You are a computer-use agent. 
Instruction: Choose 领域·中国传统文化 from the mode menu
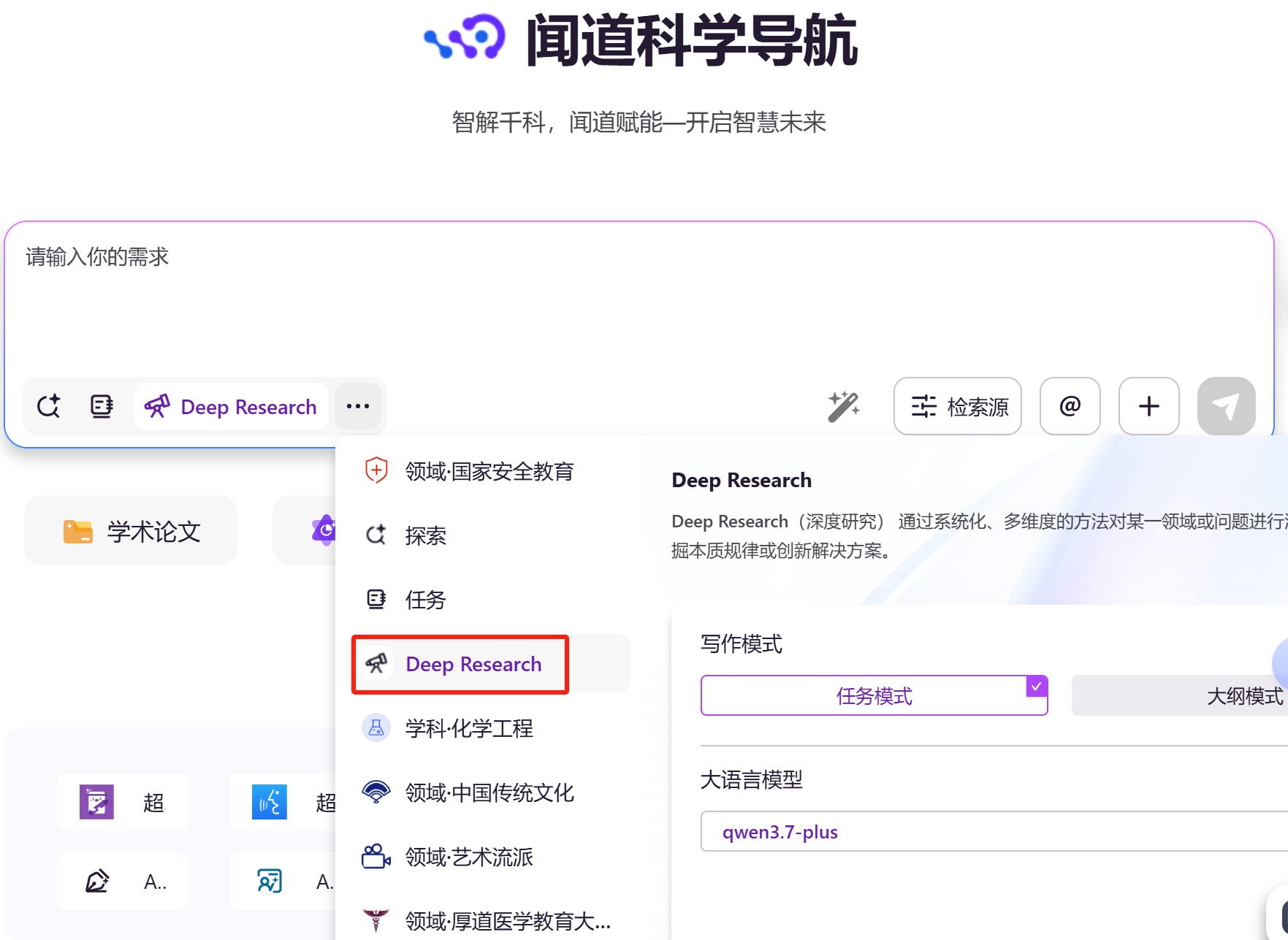490,792
